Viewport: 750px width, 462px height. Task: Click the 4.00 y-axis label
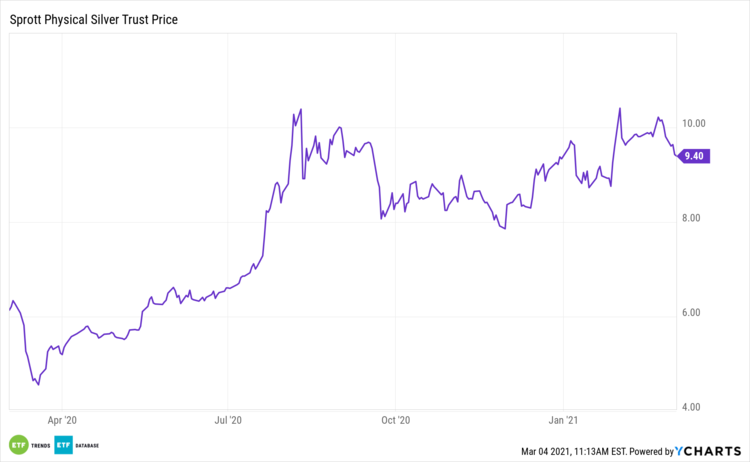click(694, 407)
